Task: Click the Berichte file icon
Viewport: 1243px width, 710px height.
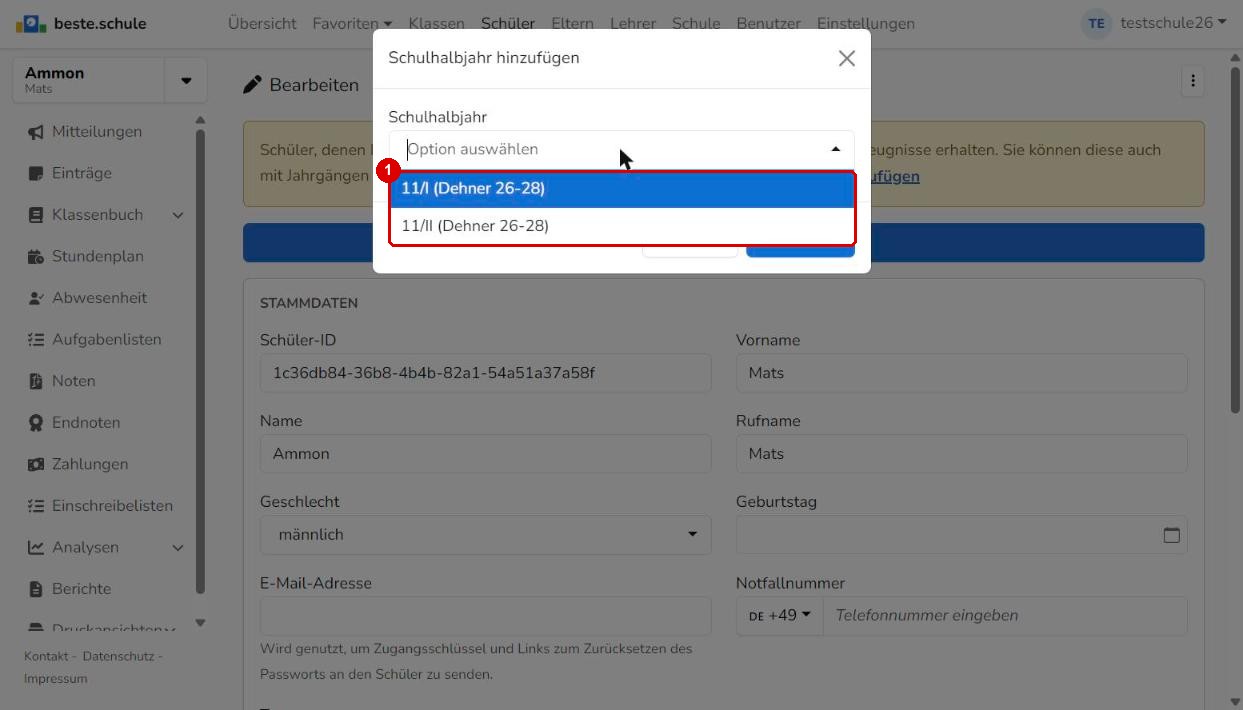Action: 36,589
